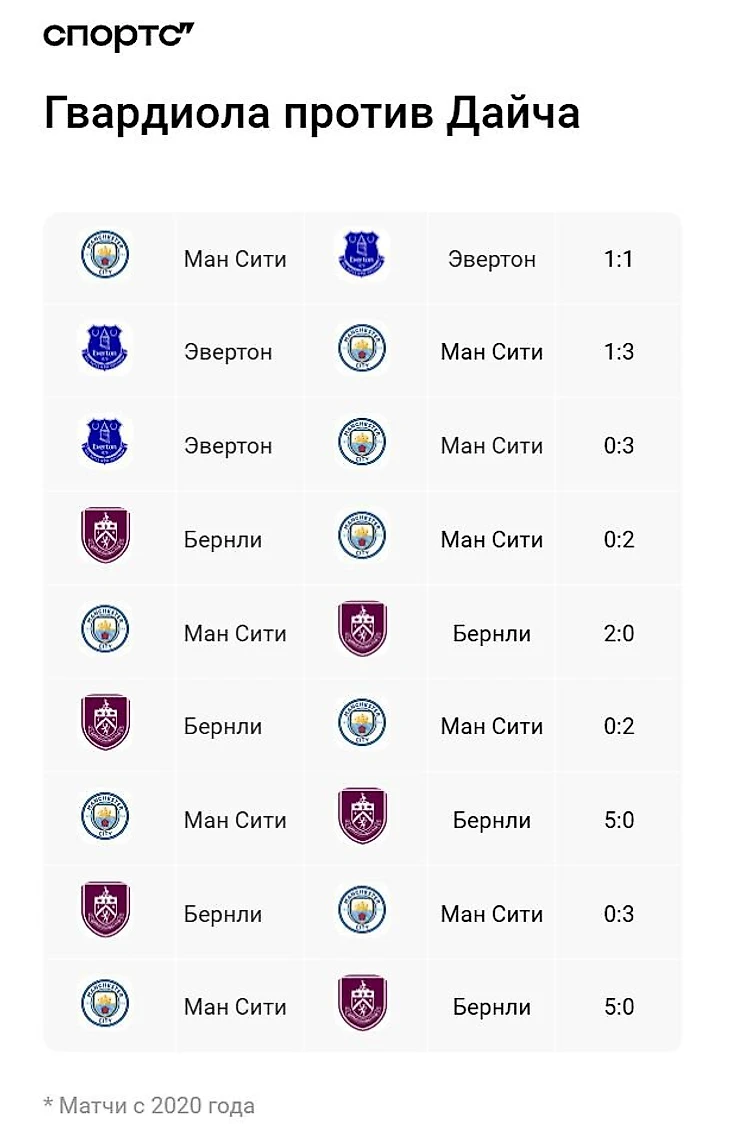This screenshot has height=1137, width=730.
Task: Click the Эвертон name in the 1:1 row
Action: (491, 259)
